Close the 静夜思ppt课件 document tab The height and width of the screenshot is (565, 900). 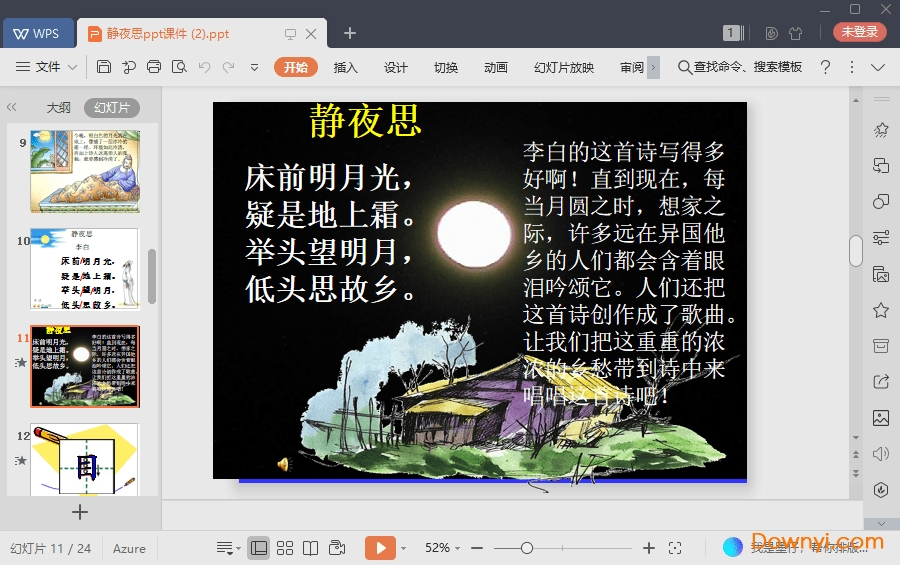pos(311,34)
